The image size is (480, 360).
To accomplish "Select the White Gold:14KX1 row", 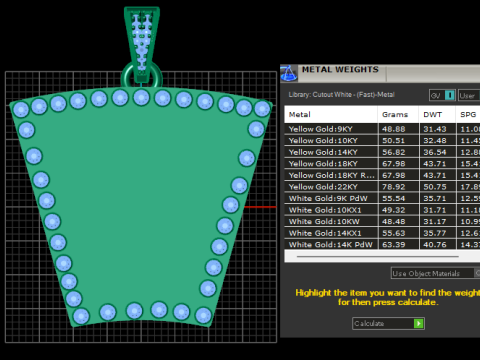I will [x=382, y=233].
